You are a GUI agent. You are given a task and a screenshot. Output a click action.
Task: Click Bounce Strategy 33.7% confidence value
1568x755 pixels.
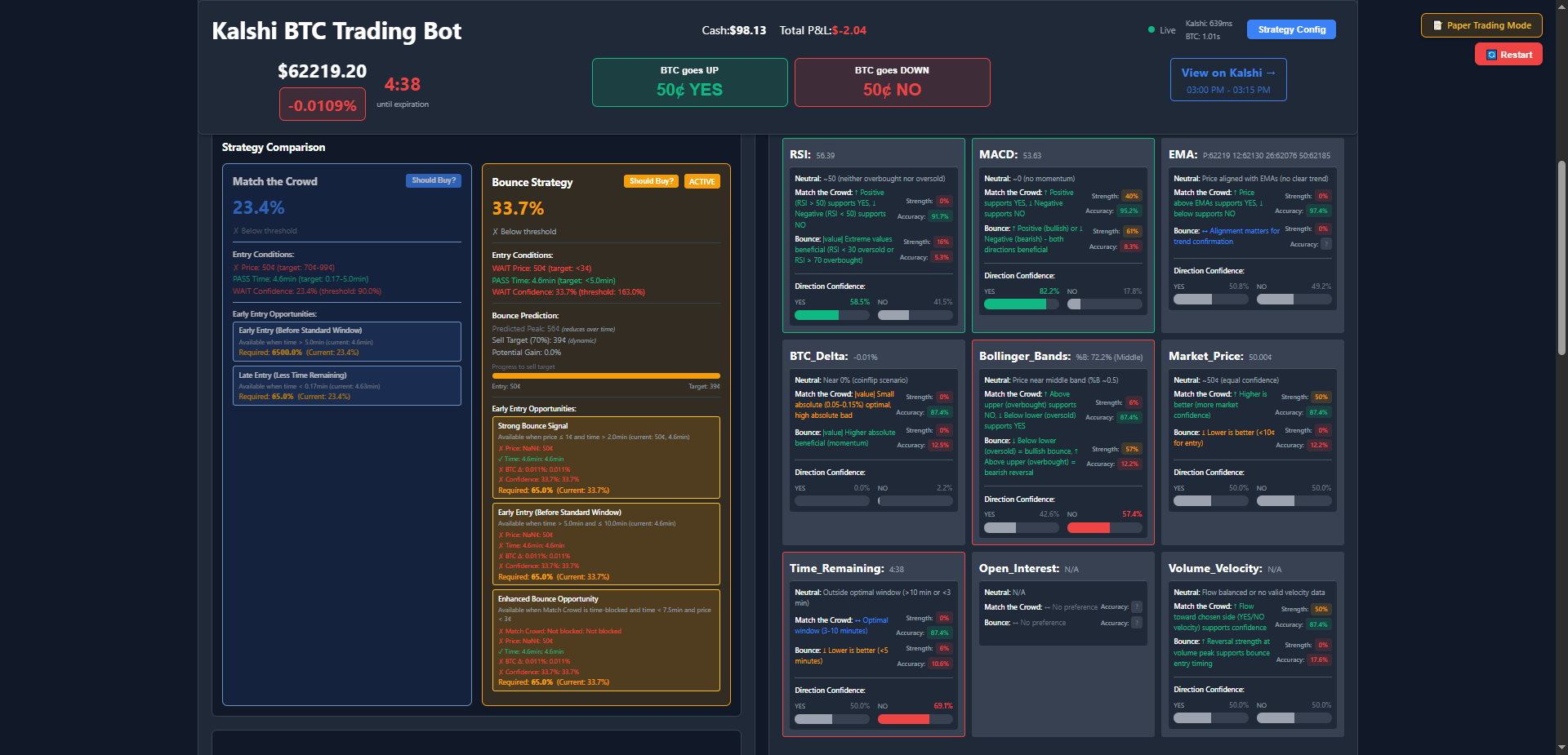(x=518, y=208)
